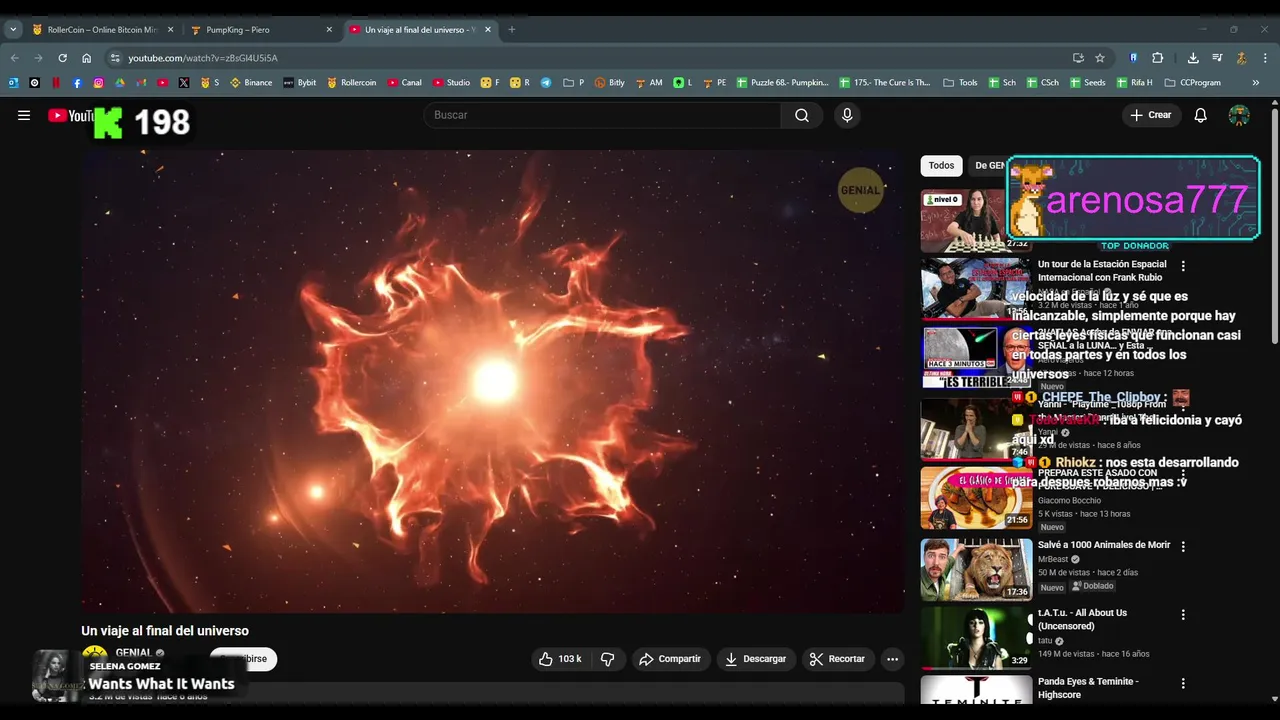The image size is (1280, 720).
Task: Click the GENIAL watermark in the video
Action: (x=860, y=190)
